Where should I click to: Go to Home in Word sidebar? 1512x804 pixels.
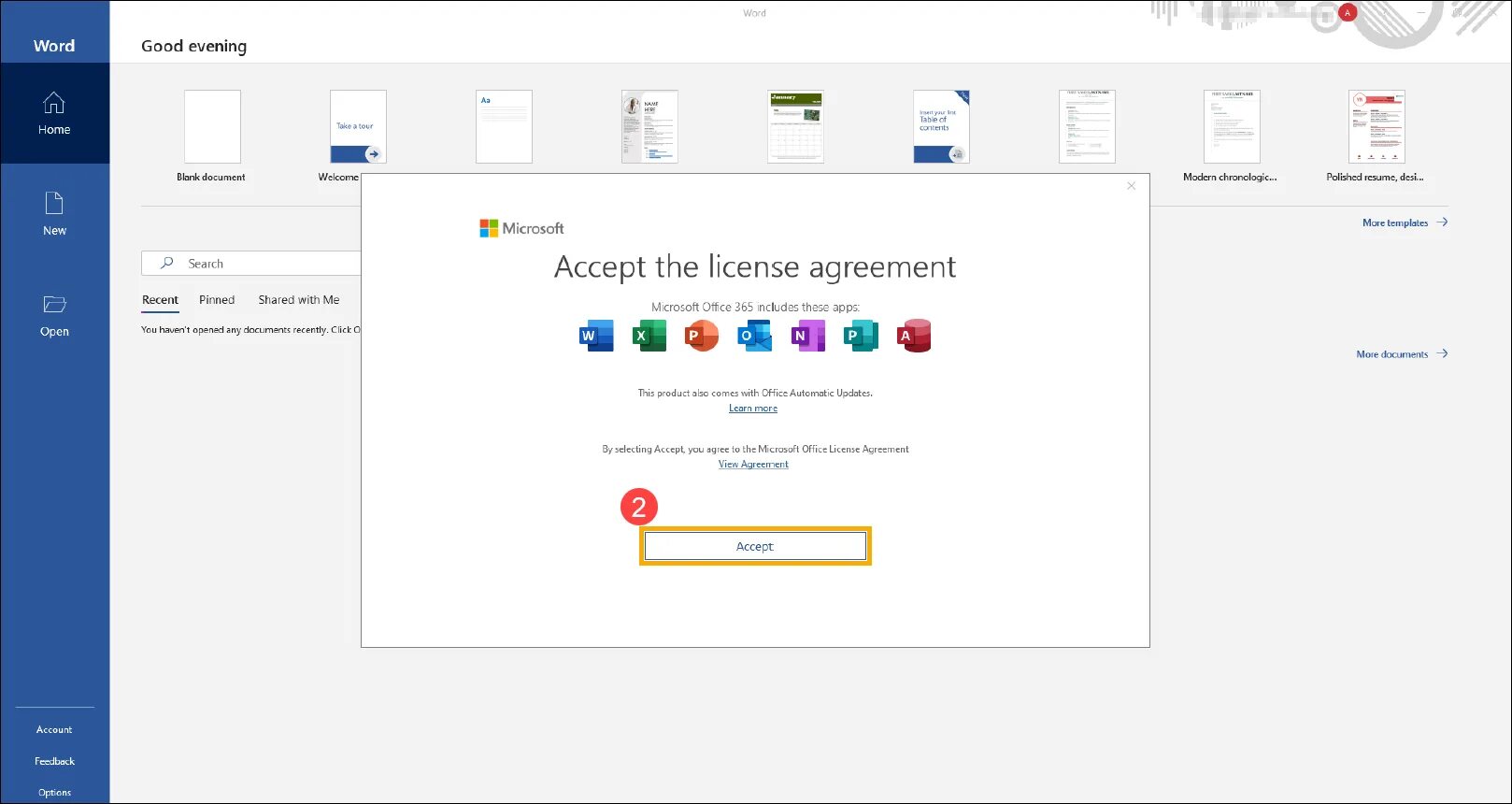pos(54,114)
